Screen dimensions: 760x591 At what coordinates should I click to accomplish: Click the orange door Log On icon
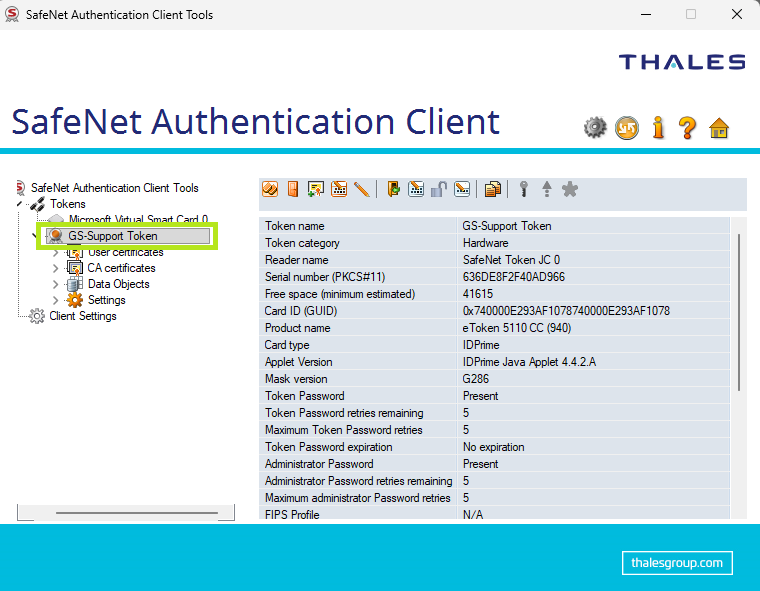[293, 189]
